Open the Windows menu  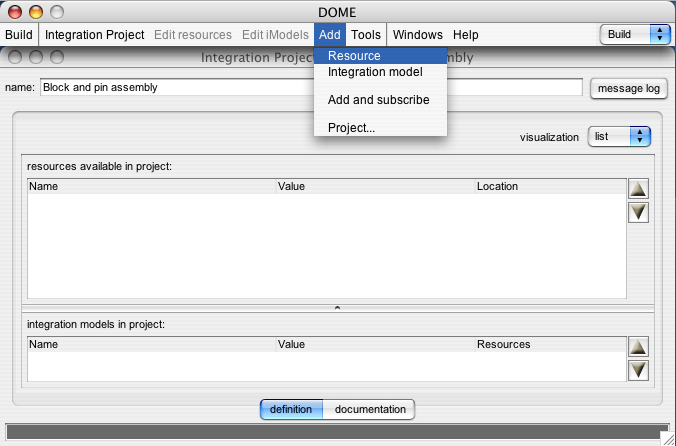417,34
